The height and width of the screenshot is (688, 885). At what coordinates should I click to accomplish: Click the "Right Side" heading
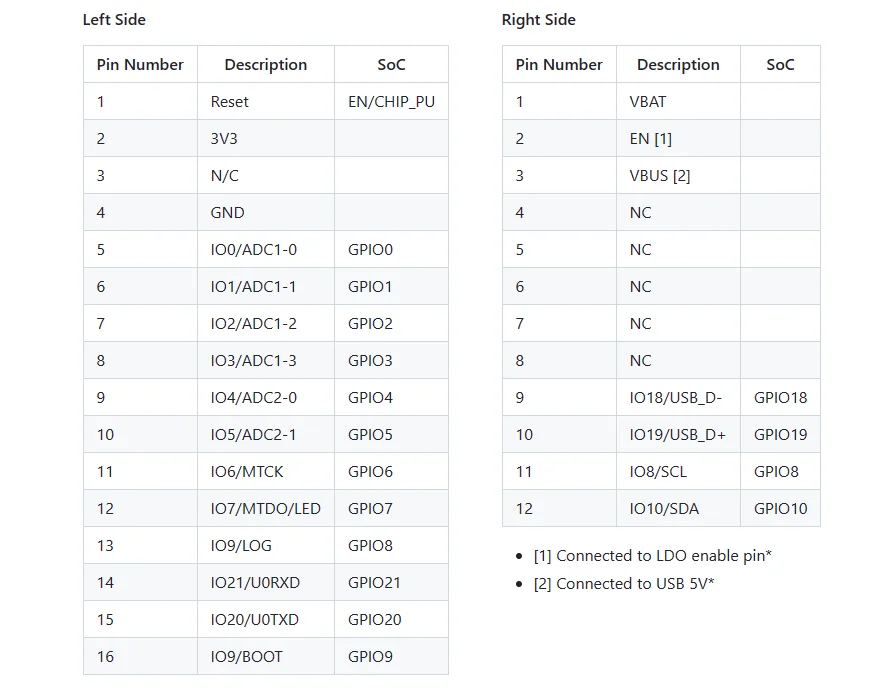point(538,20)
